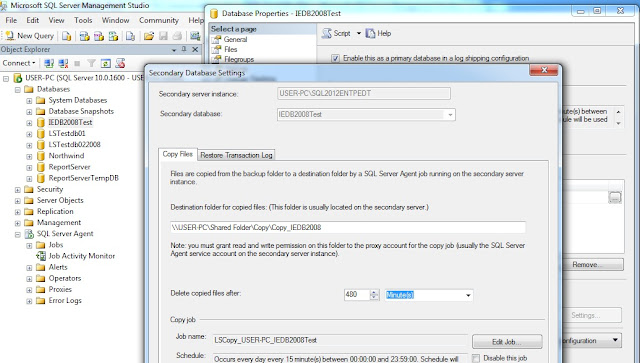This screenshot has width=640, height=363.
Task: Expand the Security folder node
Action: (18, 190)
